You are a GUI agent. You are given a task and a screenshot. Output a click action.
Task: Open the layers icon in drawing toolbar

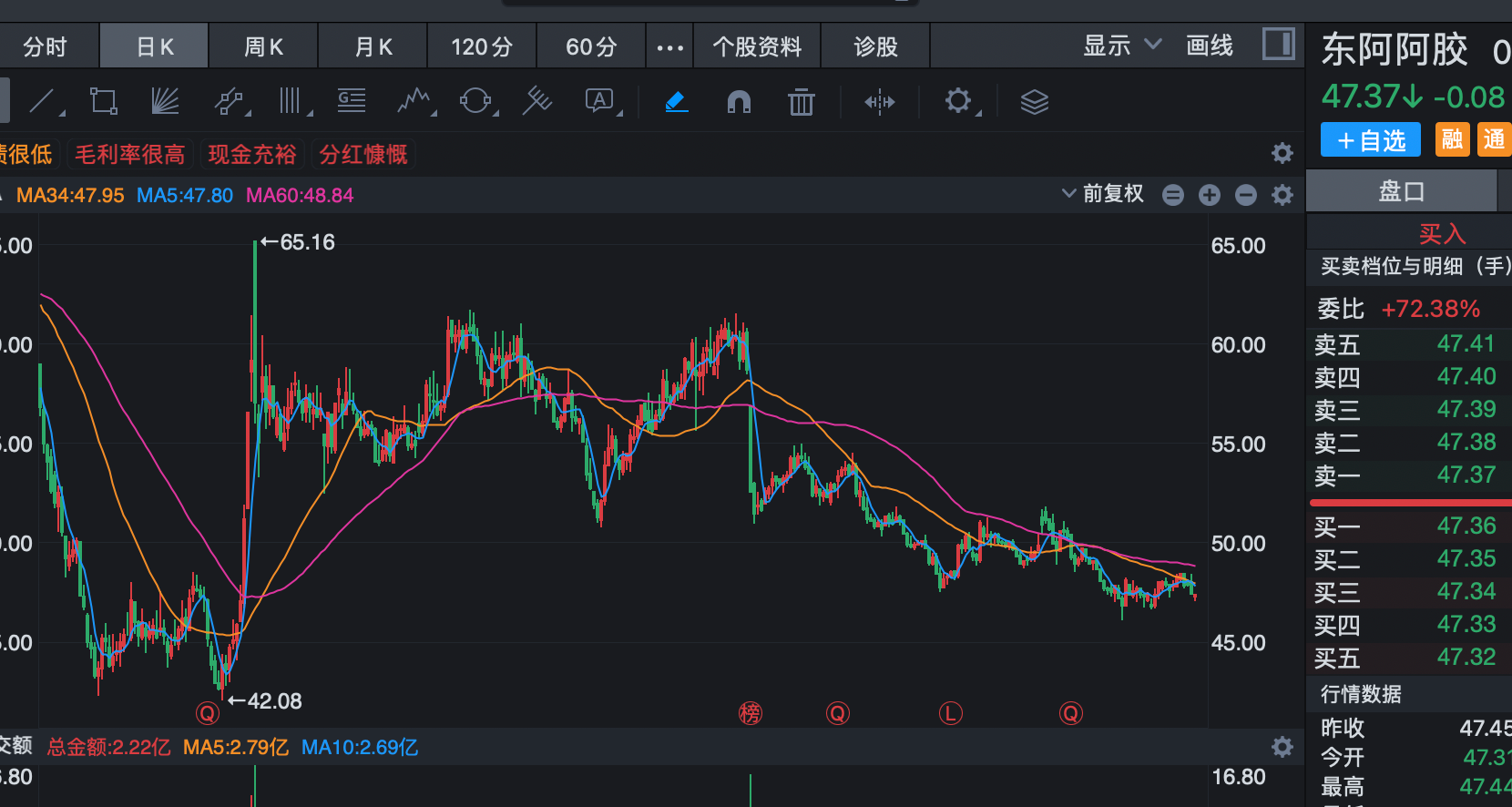click(x=1034, y=101)
